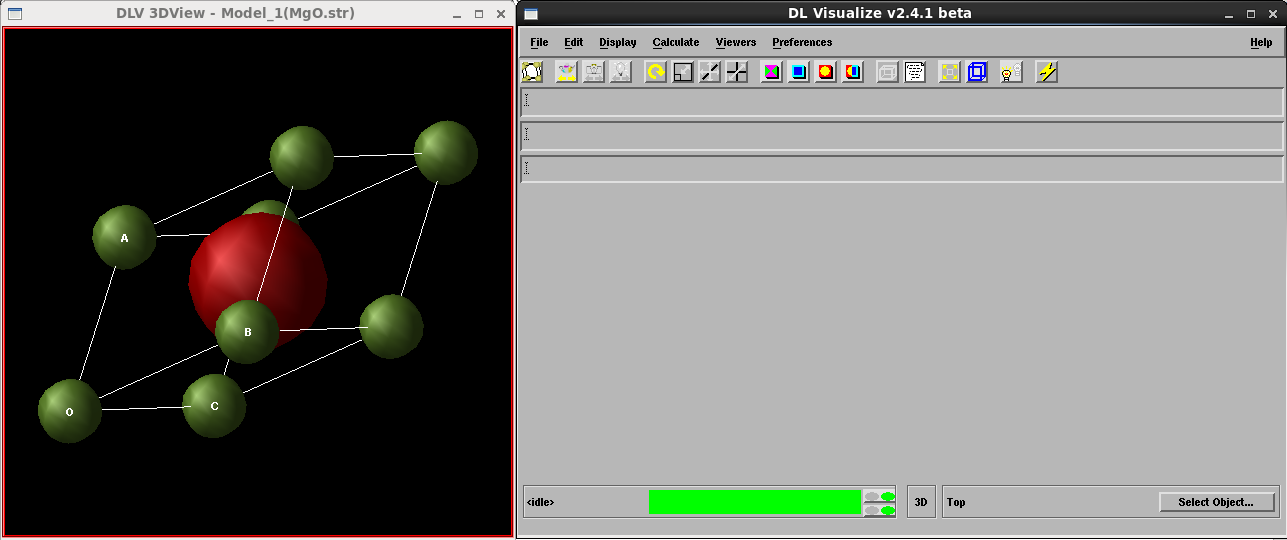
Task: Click the light bulb toolbar icon
Action: pyautogui.click(x=1011, y=72)
